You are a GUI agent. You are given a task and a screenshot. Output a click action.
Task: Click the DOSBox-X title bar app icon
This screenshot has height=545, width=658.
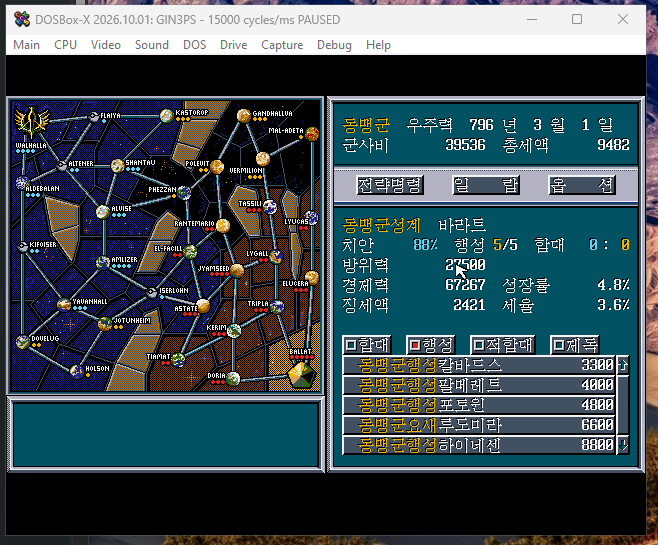pos(22,19)
